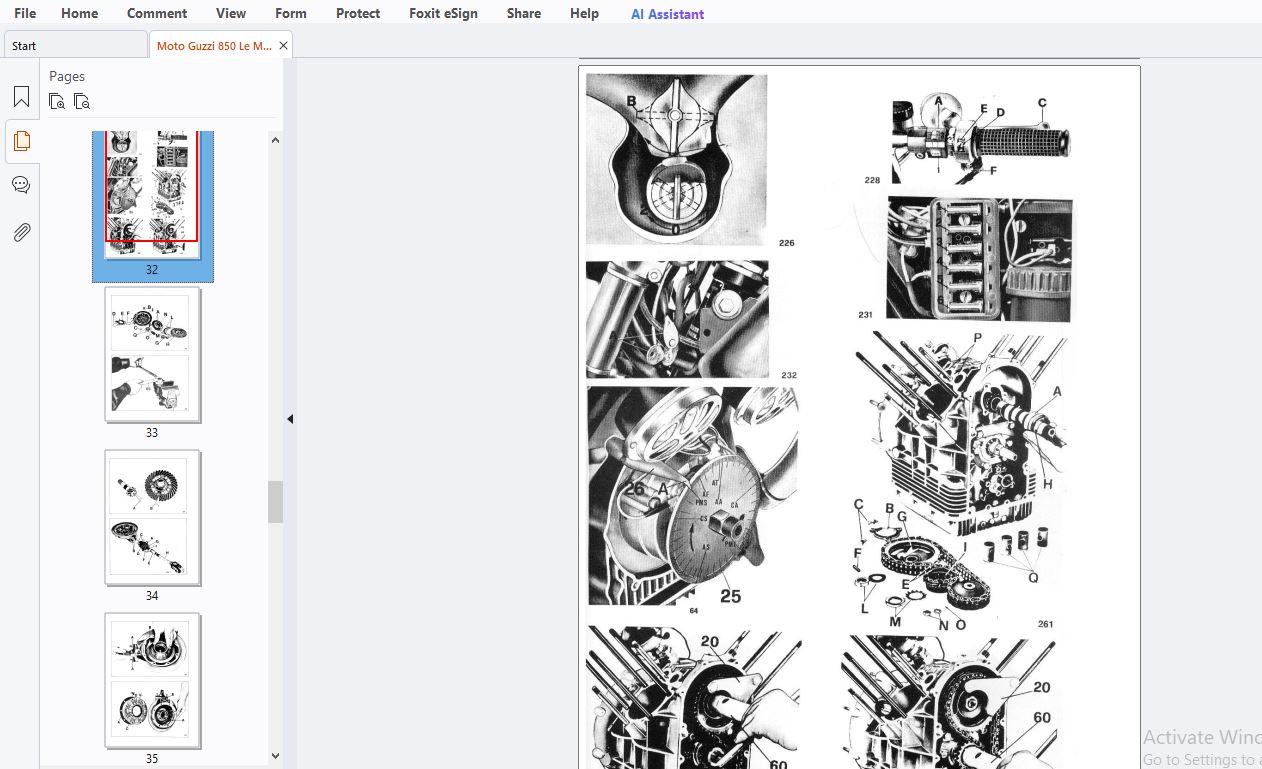This screenshot has height=769, width=1262.
Task: Switch to the Home ribbon tab
Action: 80,13
